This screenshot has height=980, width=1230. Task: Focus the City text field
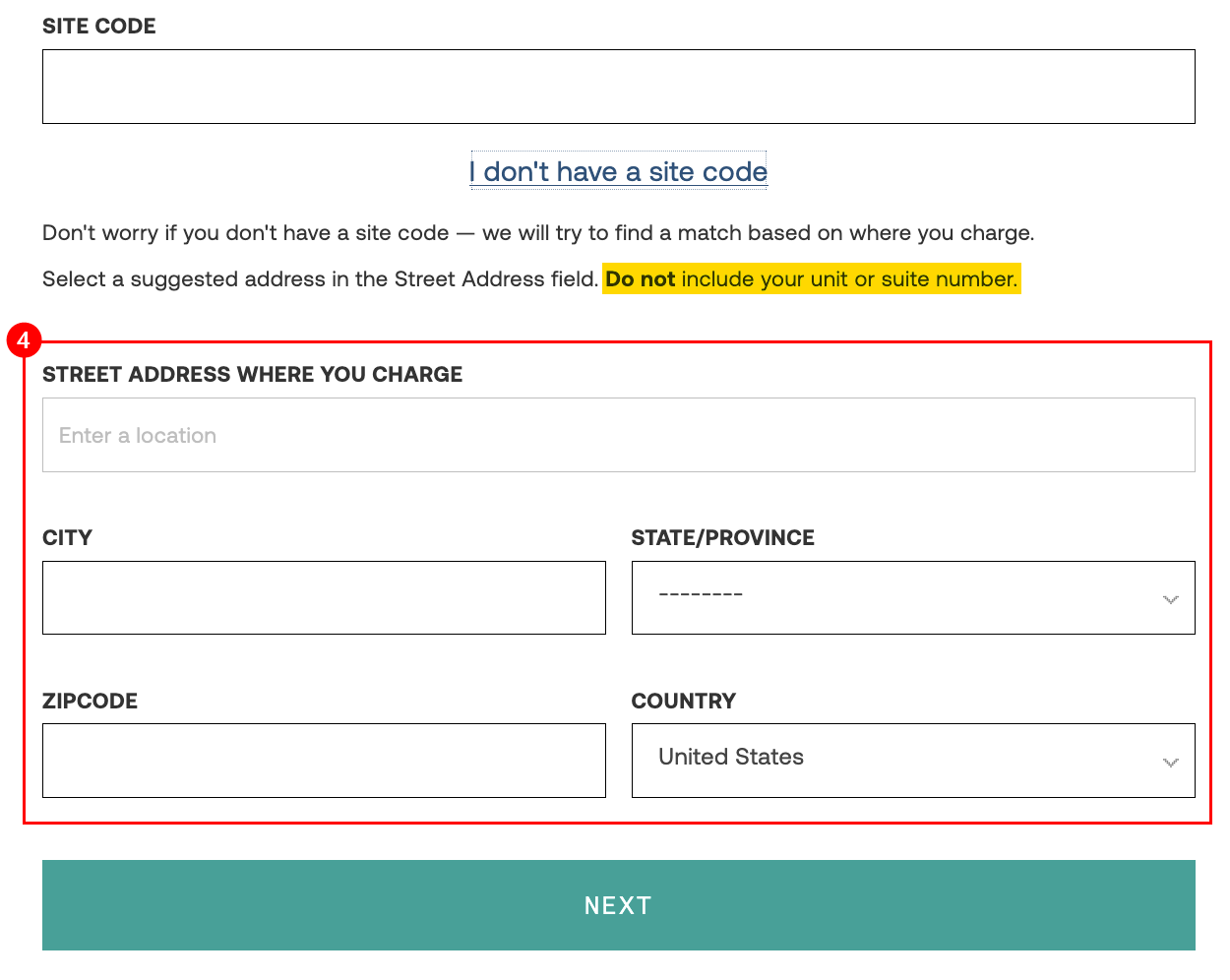pos(324,597)
